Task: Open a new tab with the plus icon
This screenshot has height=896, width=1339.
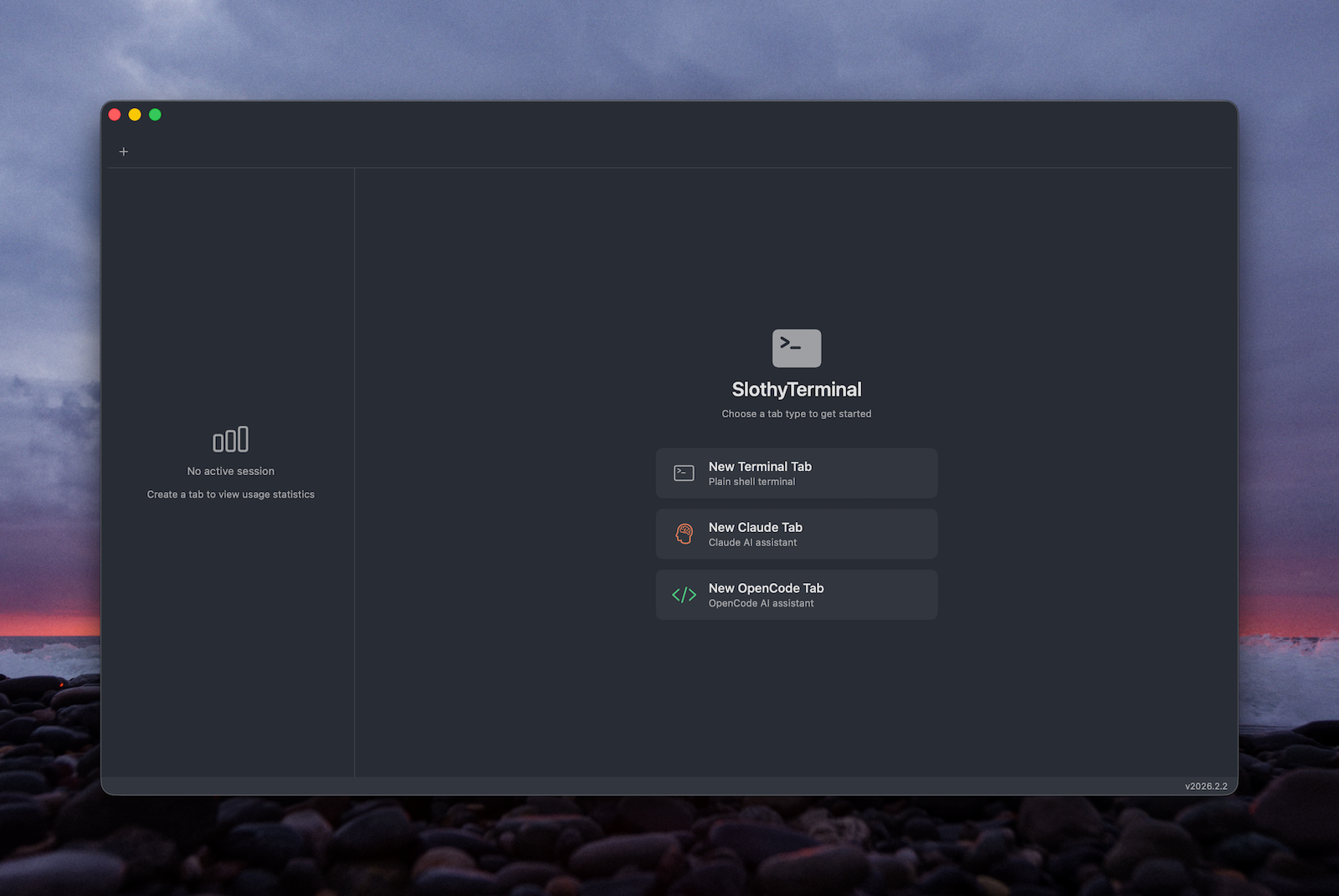Action: (123, 151)
